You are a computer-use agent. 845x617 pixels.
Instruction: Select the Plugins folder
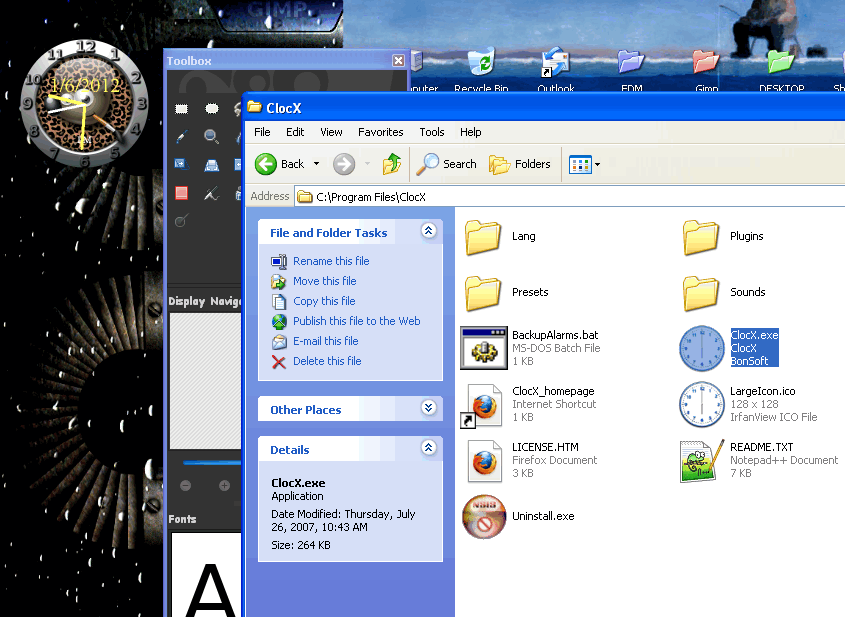[701, 237]
